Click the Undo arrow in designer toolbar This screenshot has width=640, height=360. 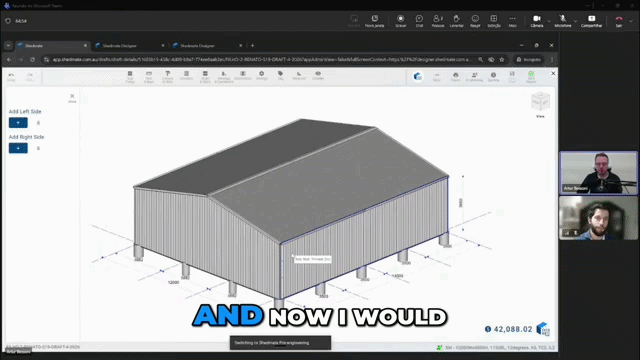point(11,77)
